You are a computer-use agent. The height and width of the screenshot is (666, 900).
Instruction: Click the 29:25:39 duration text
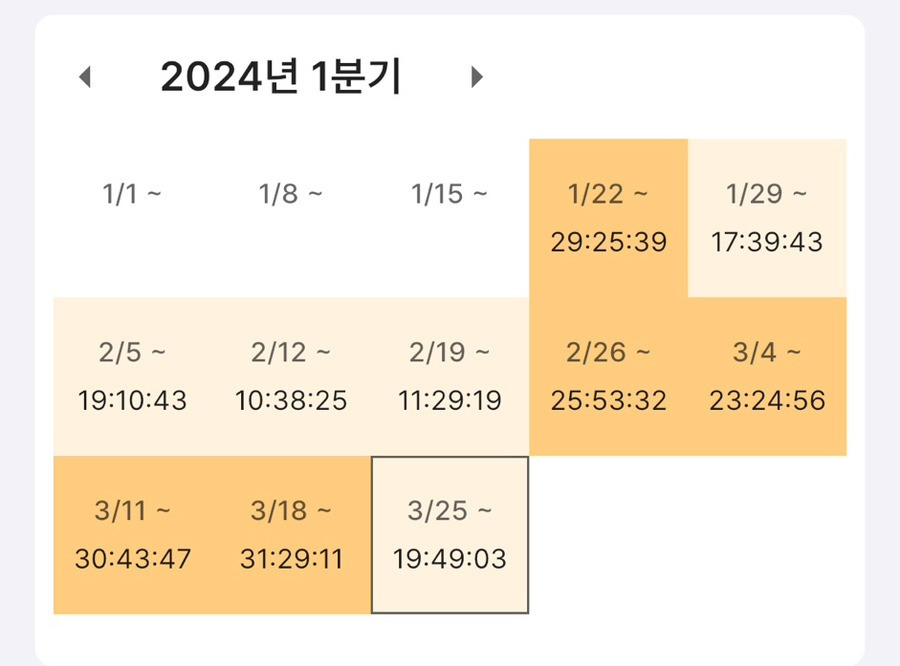(x=608, y=243)
